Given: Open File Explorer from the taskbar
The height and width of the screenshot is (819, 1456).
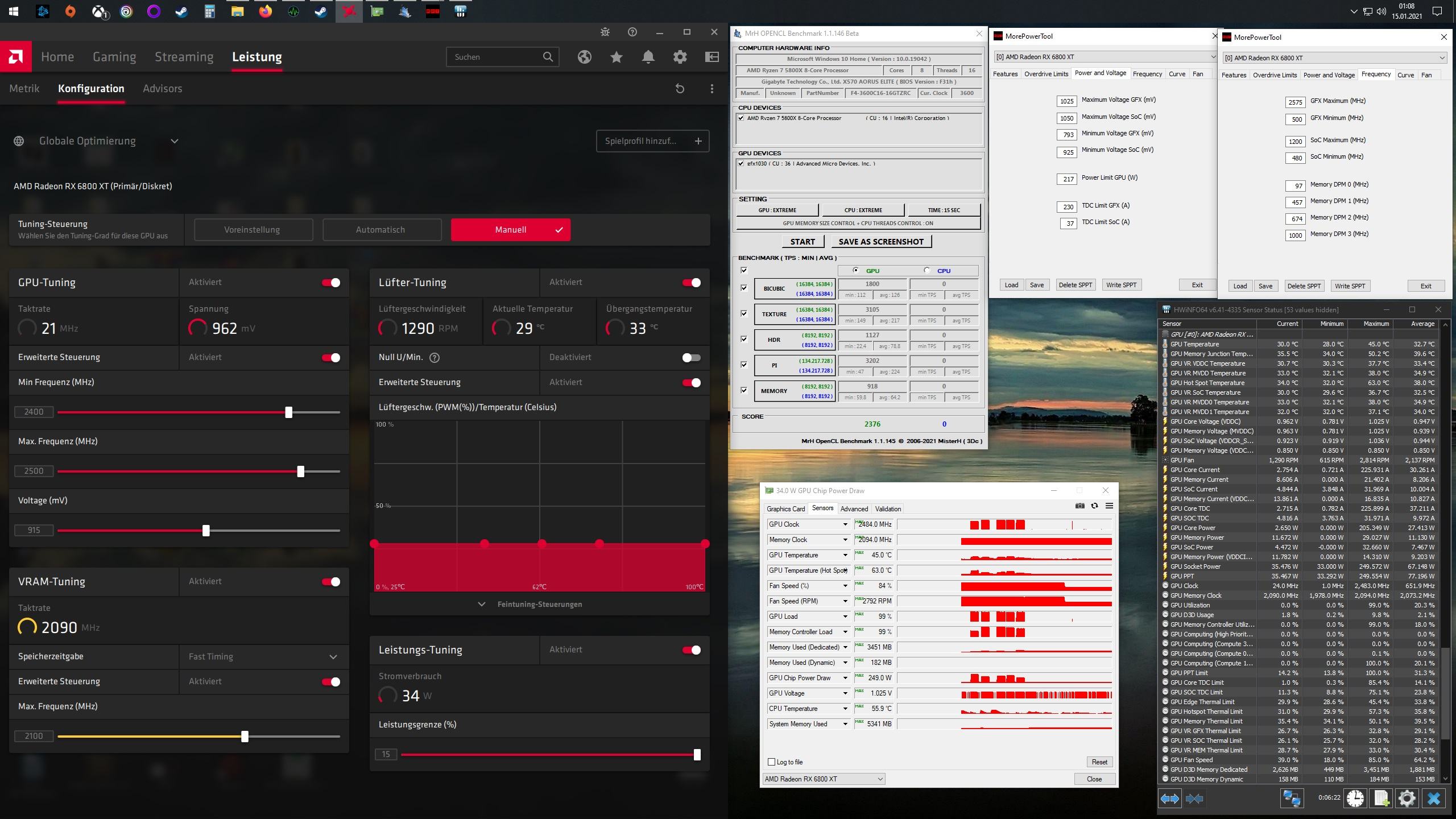Looking at the screenshot, I should pyautogui.click(x=237, y=11).
